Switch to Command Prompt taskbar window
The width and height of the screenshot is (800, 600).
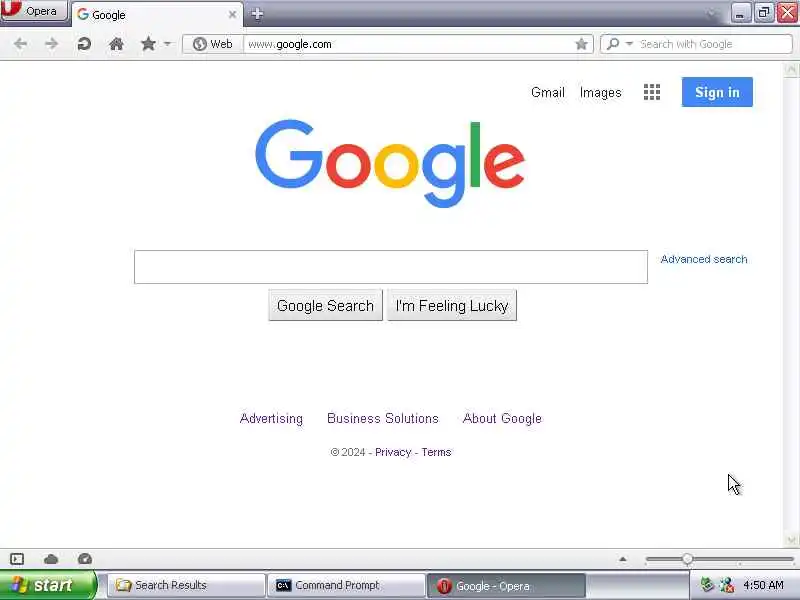(346, 585)
